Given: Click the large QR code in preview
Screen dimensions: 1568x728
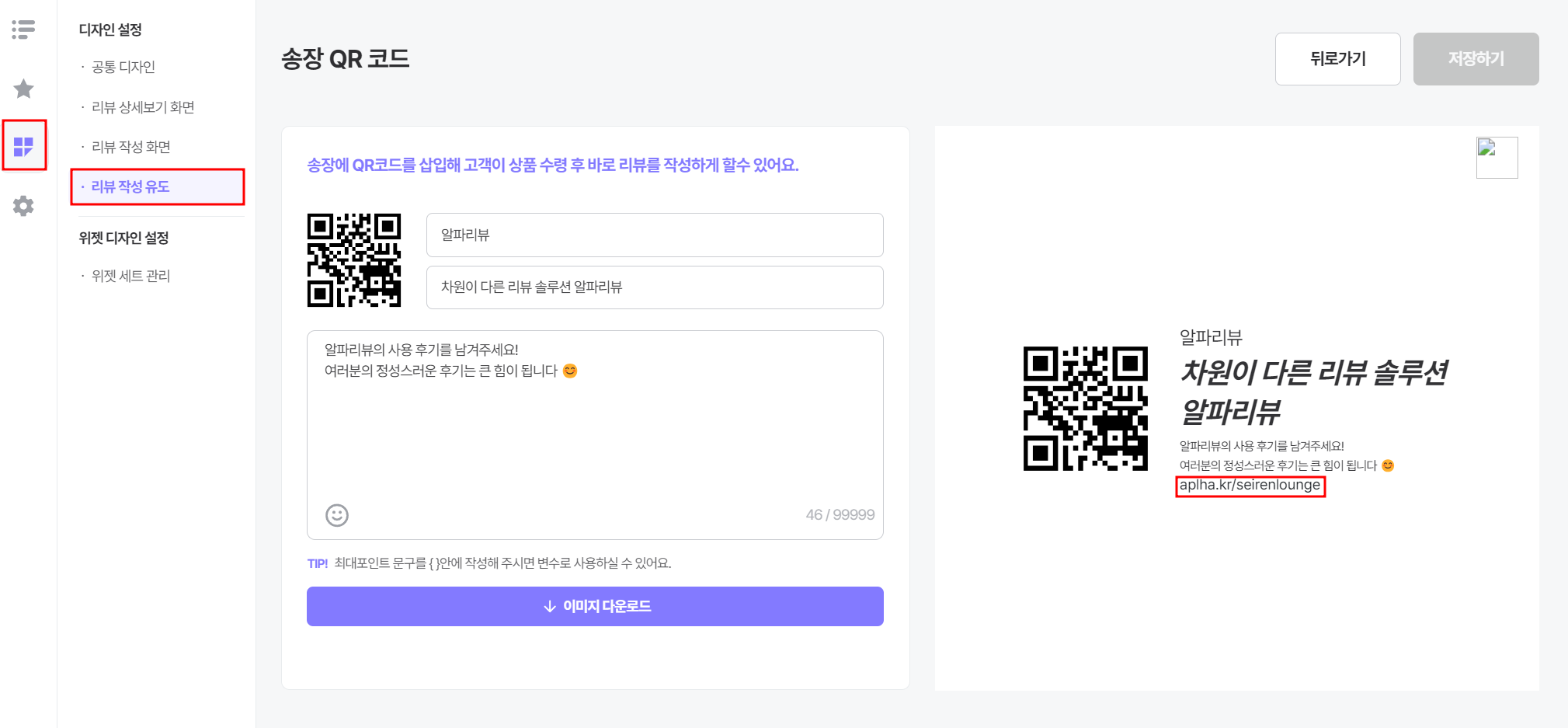Looking at the screenshot, I should pos(1086,409).
